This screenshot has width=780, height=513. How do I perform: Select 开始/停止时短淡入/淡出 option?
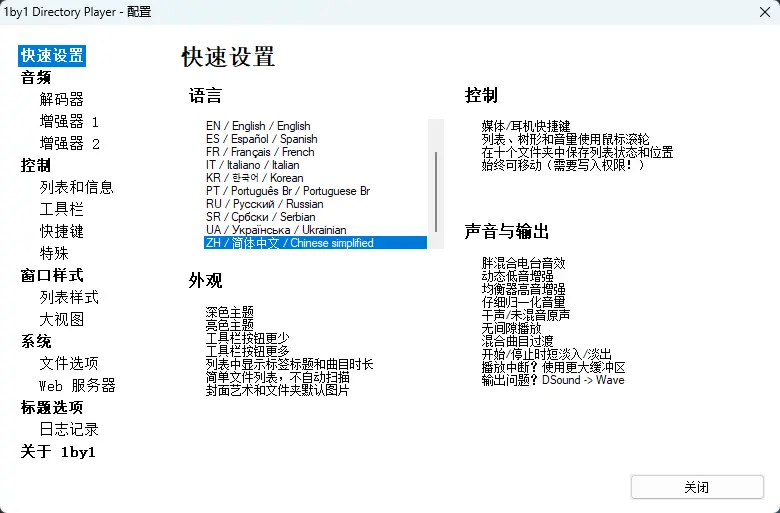pos(547,354)
